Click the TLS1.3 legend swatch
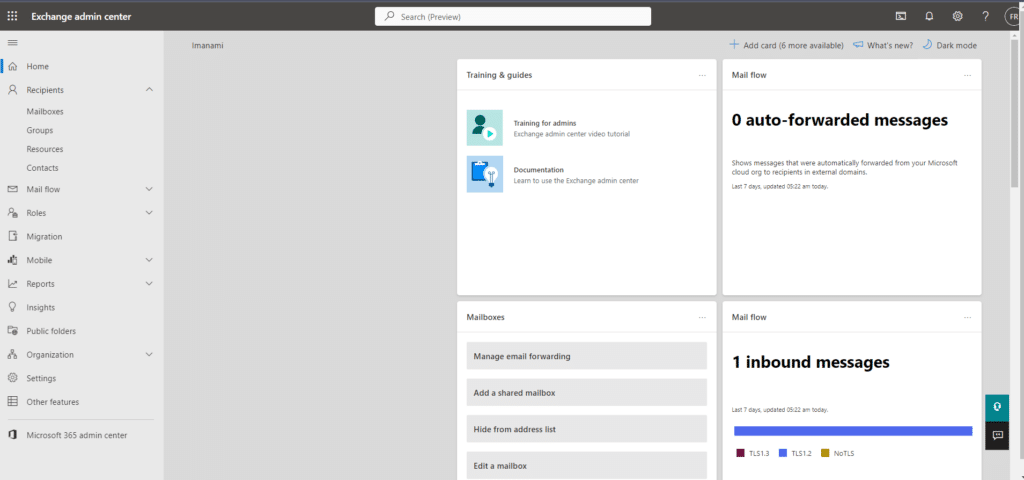This screenshot has height=480, width=1024. (x=741, y=453)
